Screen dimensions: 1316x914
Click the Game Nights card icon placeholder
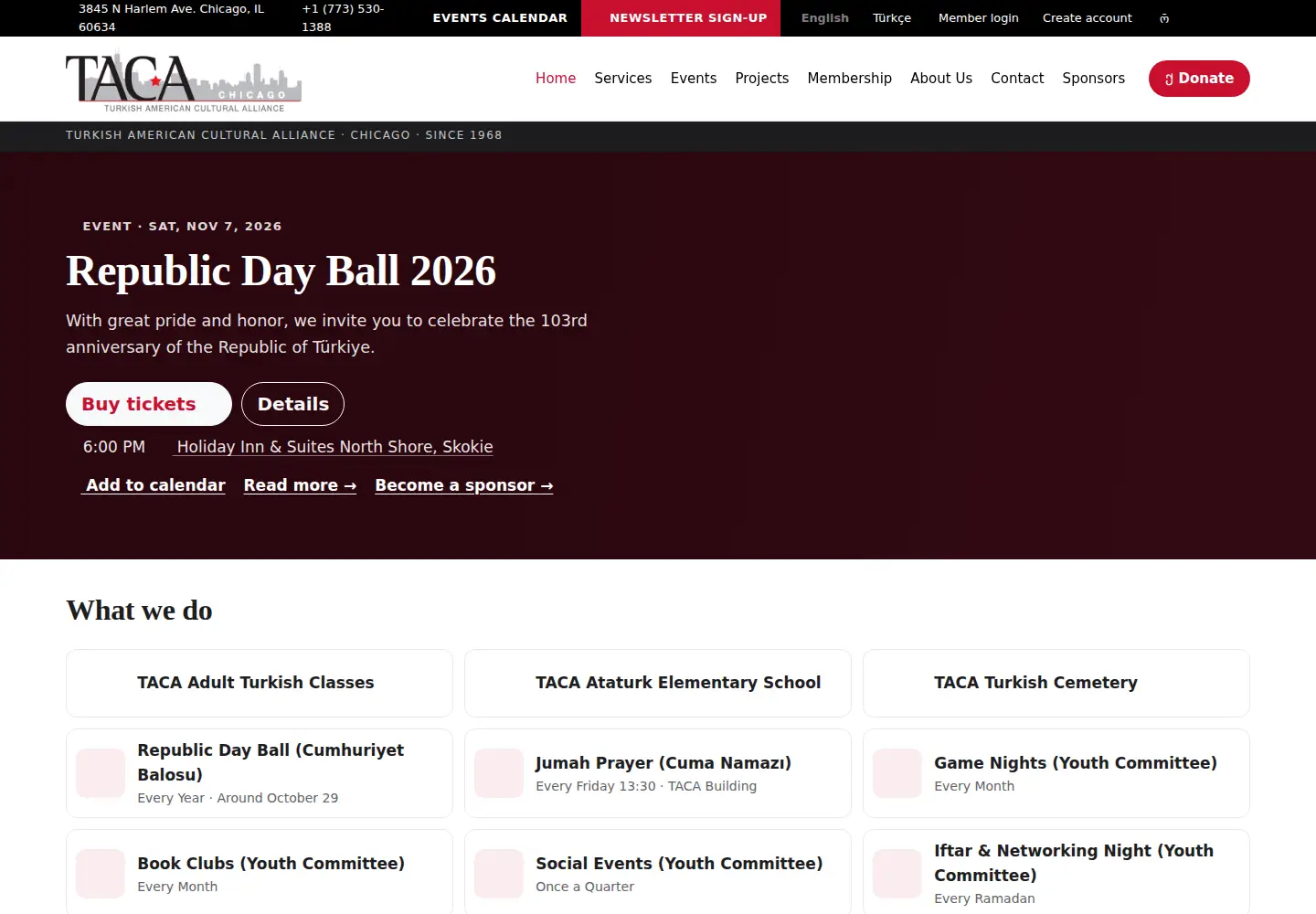pyautogui.click(x=897, y=773)
